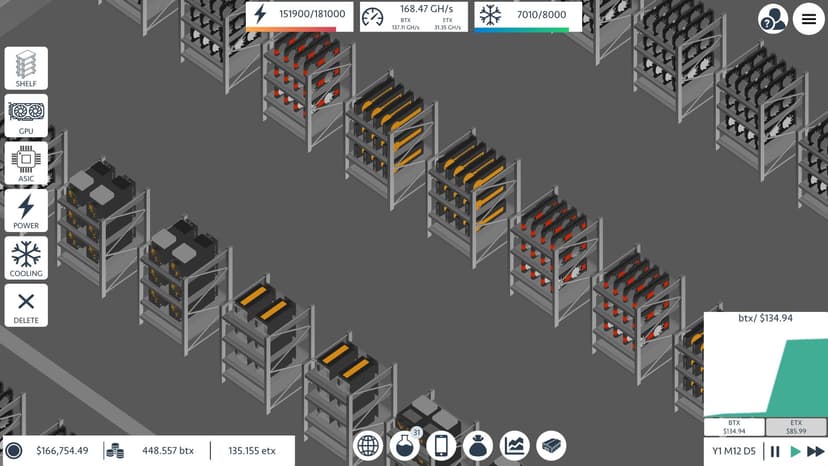
Task: Switch price chart to ETX tab
Action: [x=796, y=427]
